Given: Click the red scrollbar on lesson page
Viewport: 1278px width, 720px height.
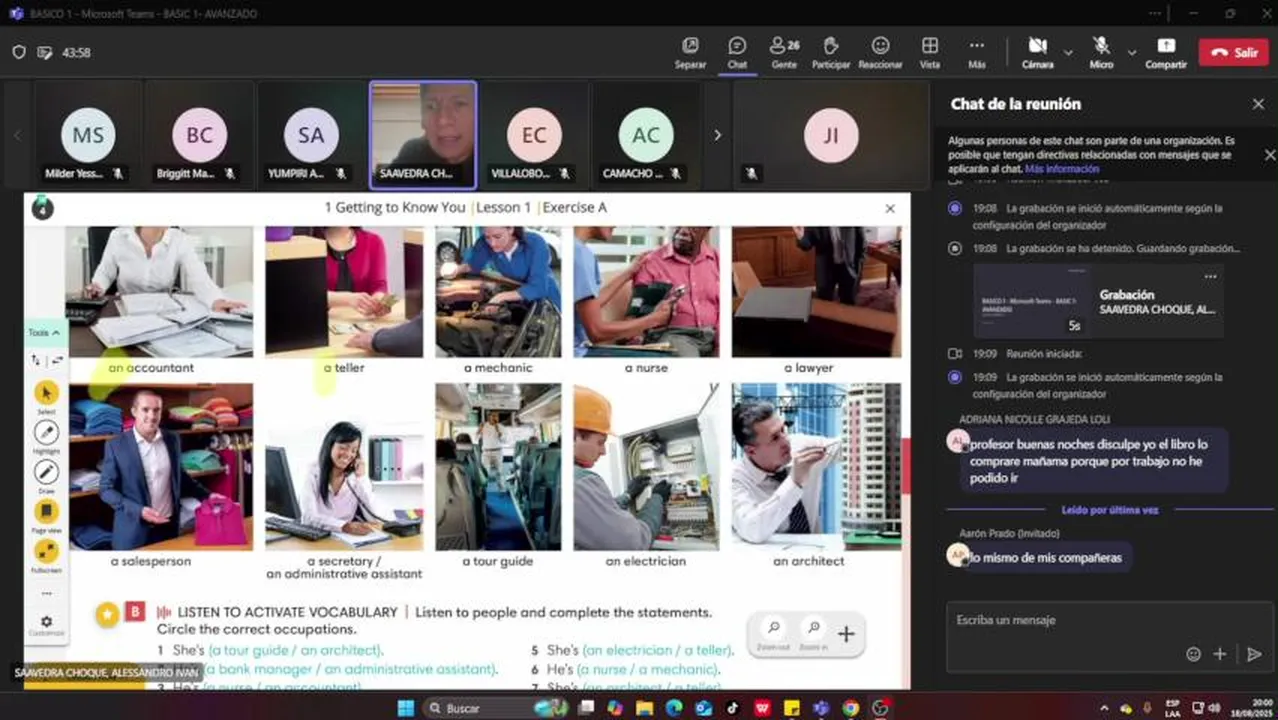Looking at the screenshot, I should pos(906,466).
